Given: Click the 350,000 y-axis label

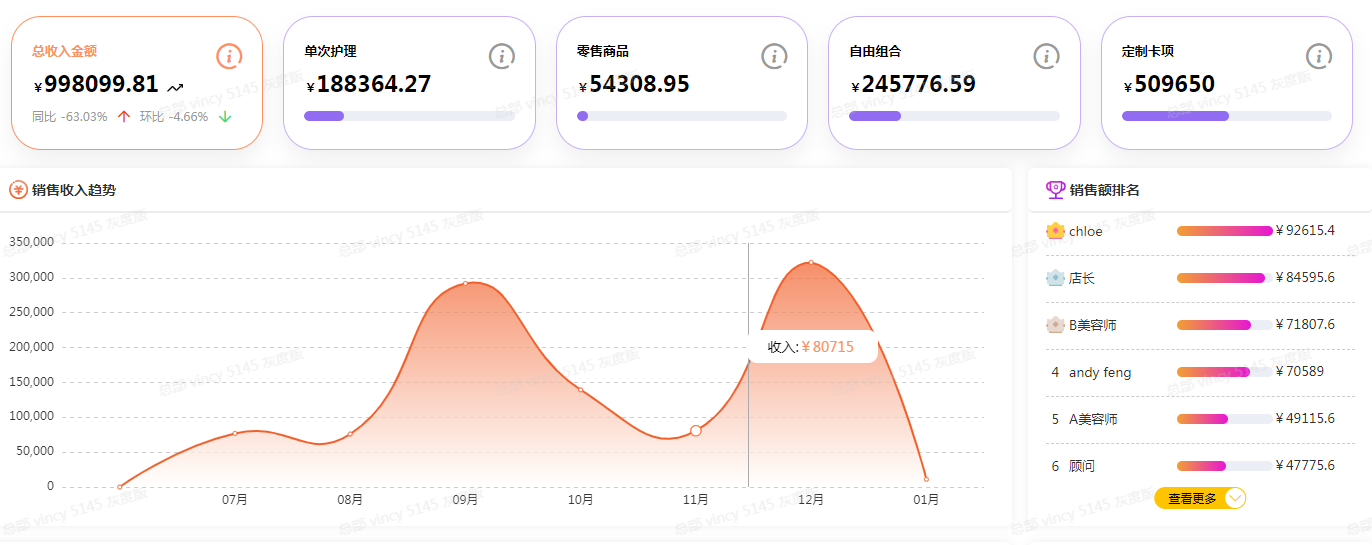Looking at the screenshot, I should tap(31, 242).
